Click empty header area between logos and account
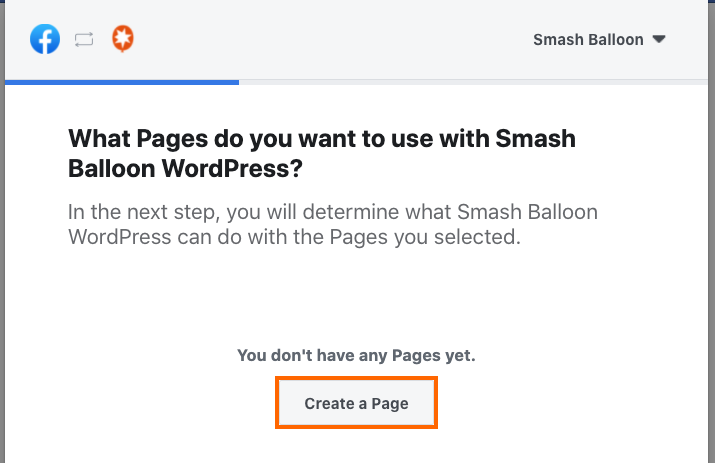Image resolution: width=715 pixels, height=463 pixels. [x=330, y=40]
